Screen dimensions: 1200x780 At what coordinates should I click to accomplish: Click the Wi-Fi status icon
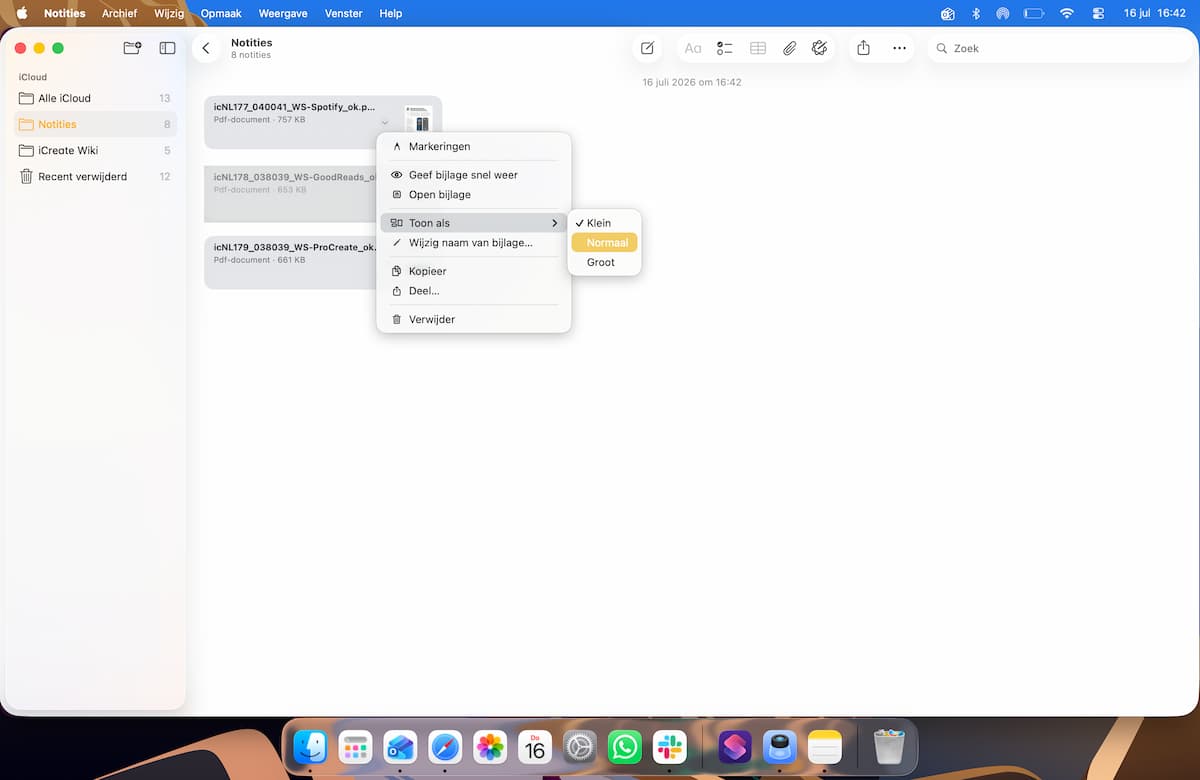[x=1067, y=13]
